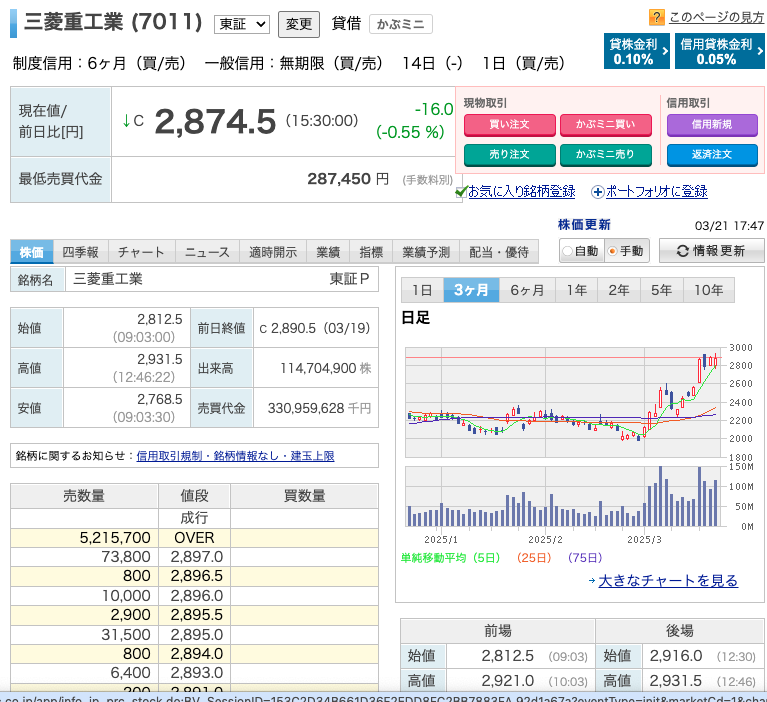Select 2年 chart period
The image size is (767, 702).
click(619, 290)
